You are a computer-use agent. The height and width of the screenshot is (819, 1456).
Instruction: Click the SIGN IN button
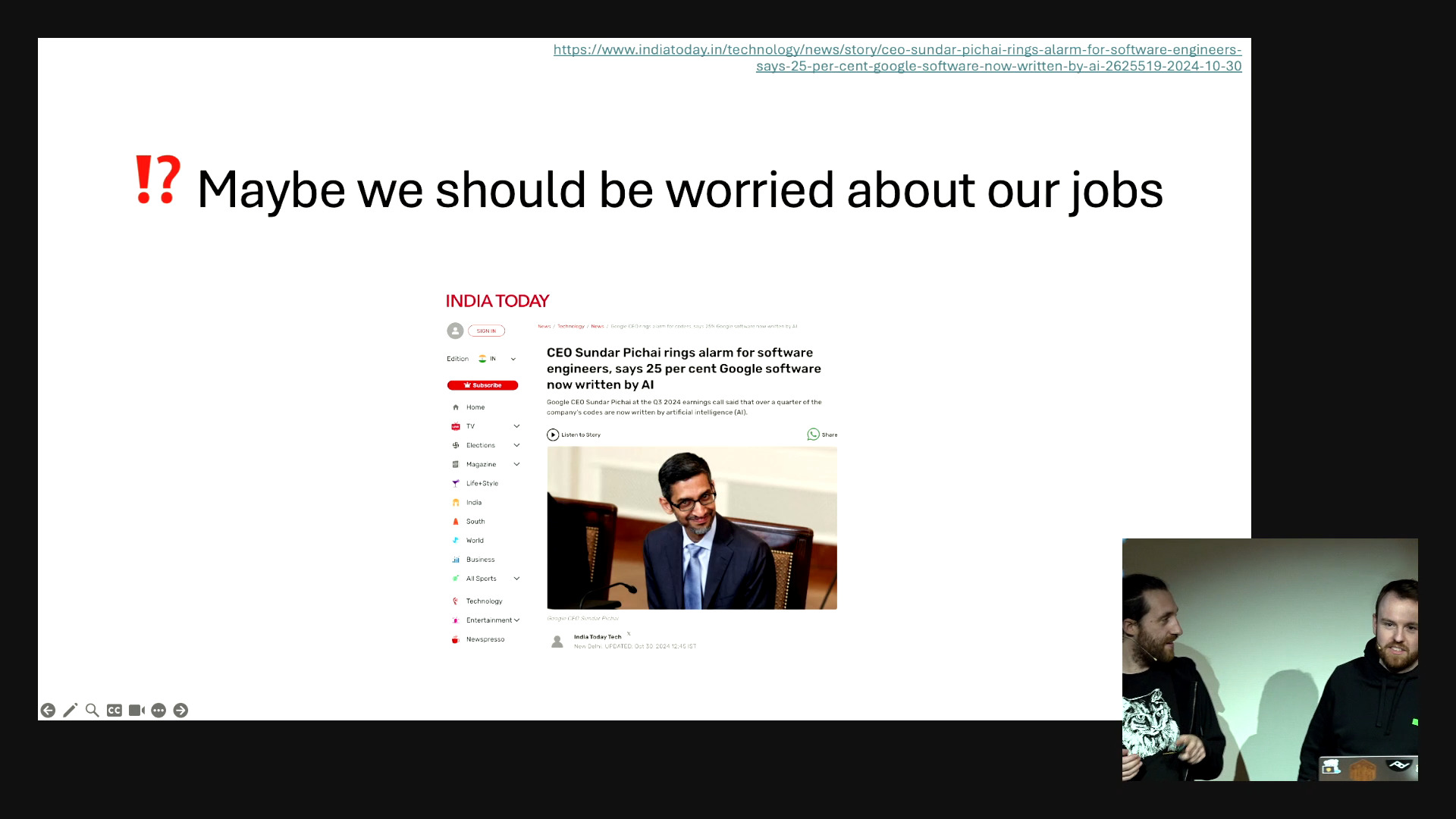pos(486,331)
